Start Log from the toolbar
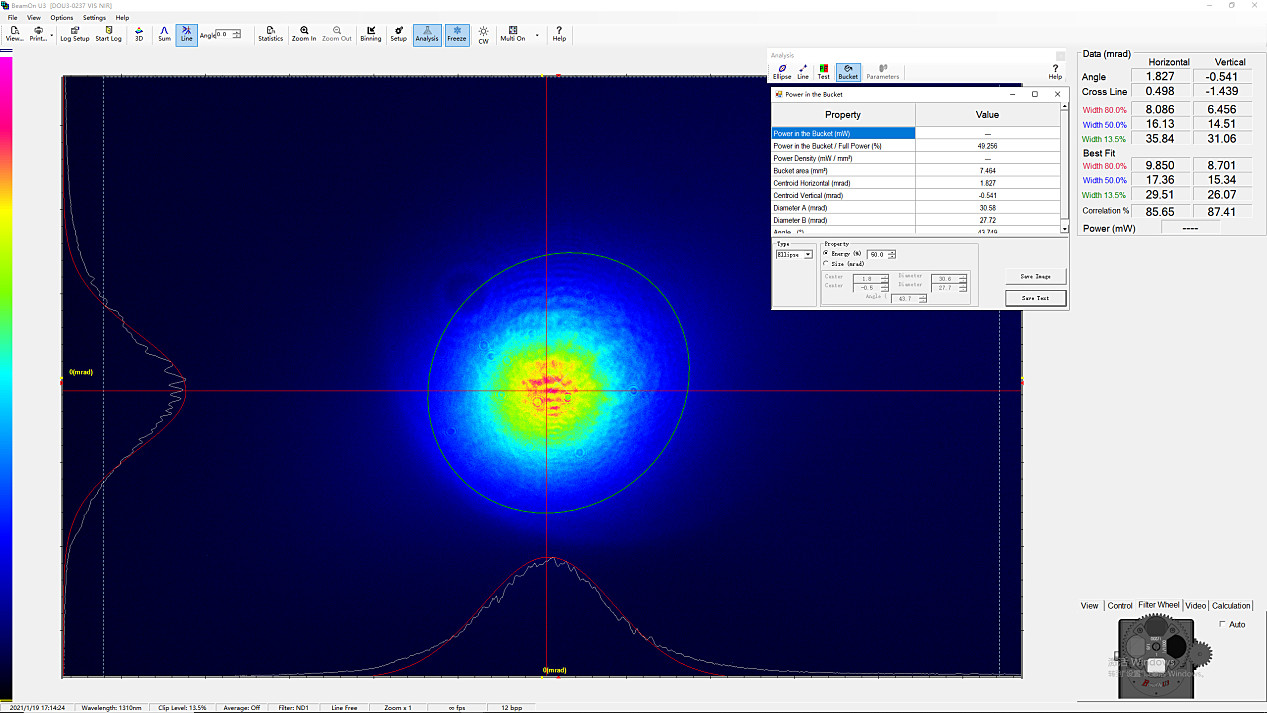Viewport: 1267px width, 713px height. pyautogui.click(x=108, y=34)
